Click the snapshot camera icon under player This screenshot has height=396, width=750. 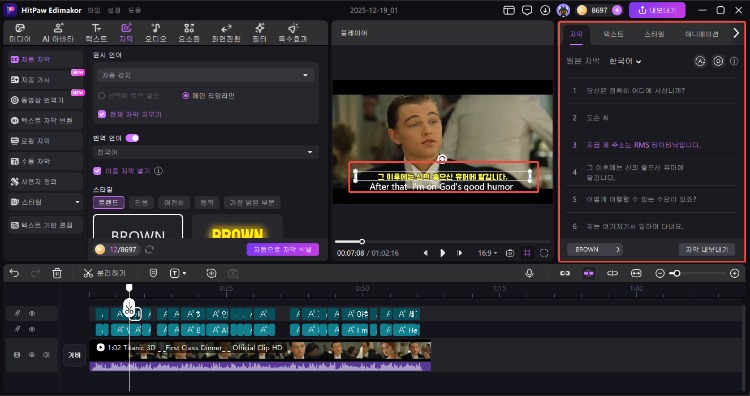point(510,253)
